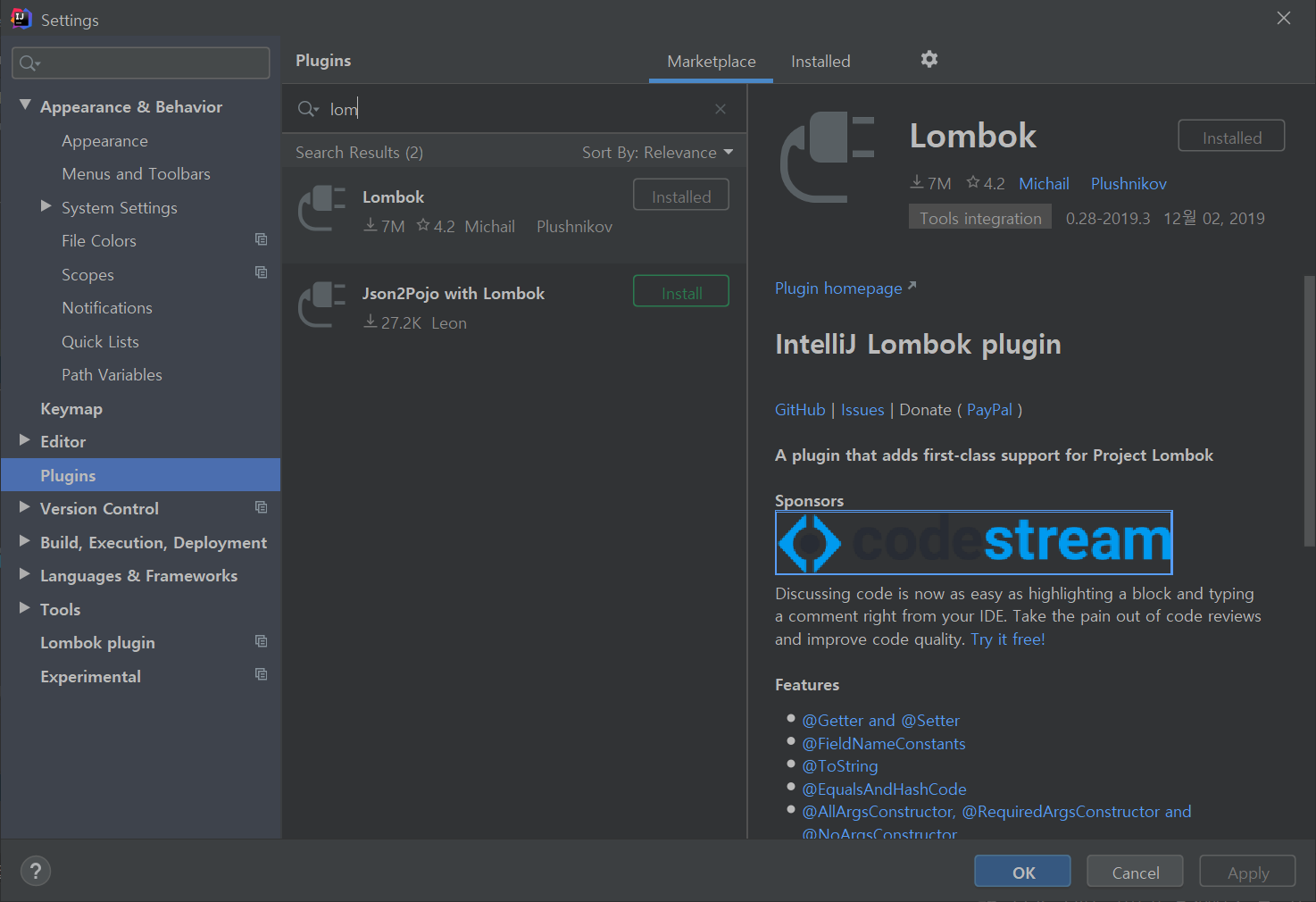This screenshot has height=902, width=1316.
Task: Click the plugin search magnifier icon
Action: click(x=308, y=109)
